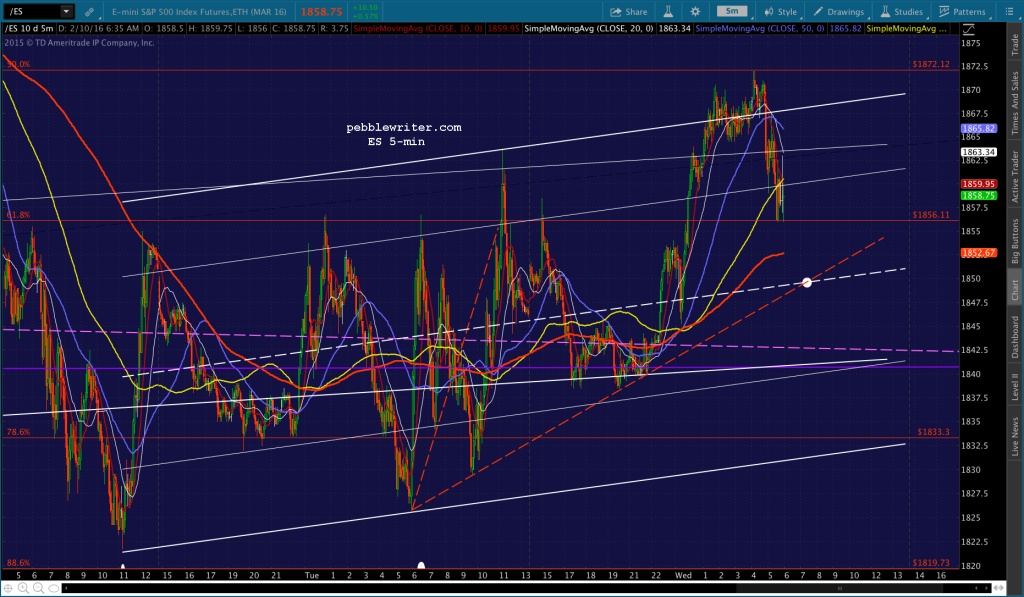Screen dimensions: 1024x597
Task: Expand the /ES symbol dropdown arrow
Action: point(66,12)
